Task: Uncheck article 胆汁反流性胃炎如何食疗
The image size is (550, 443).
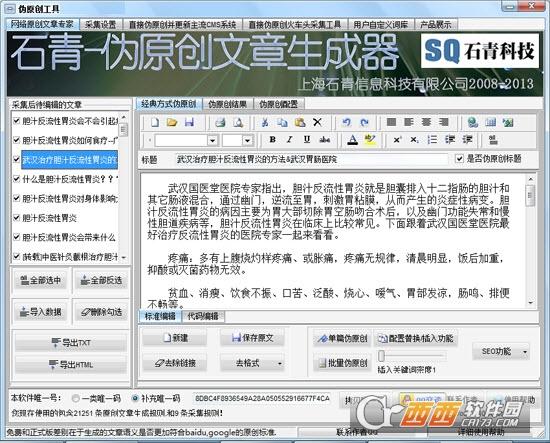Action: (x=16, y=140)
